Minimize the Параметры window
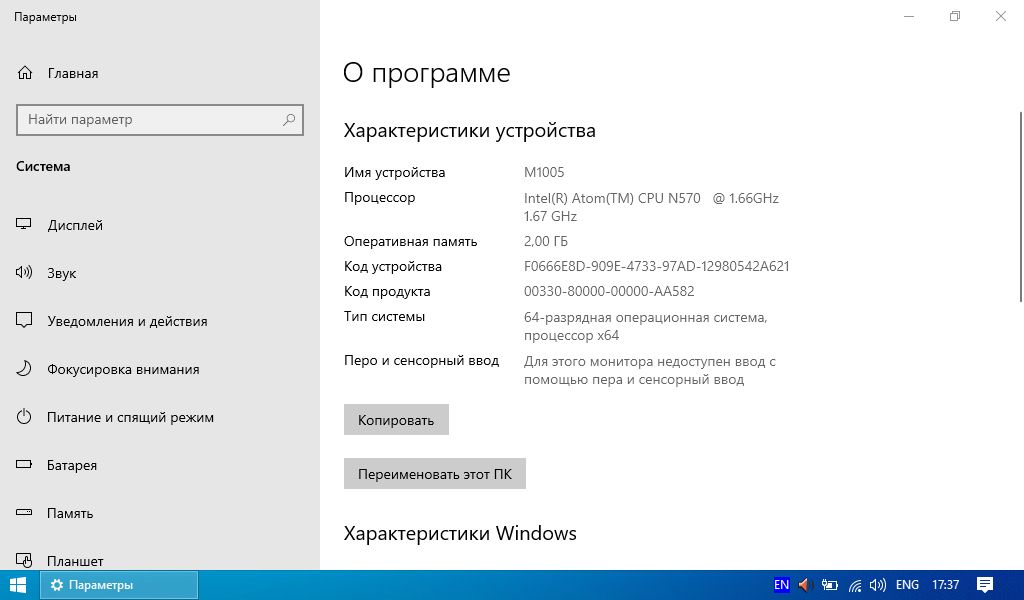1024x600 pixels. coord(908,16)
